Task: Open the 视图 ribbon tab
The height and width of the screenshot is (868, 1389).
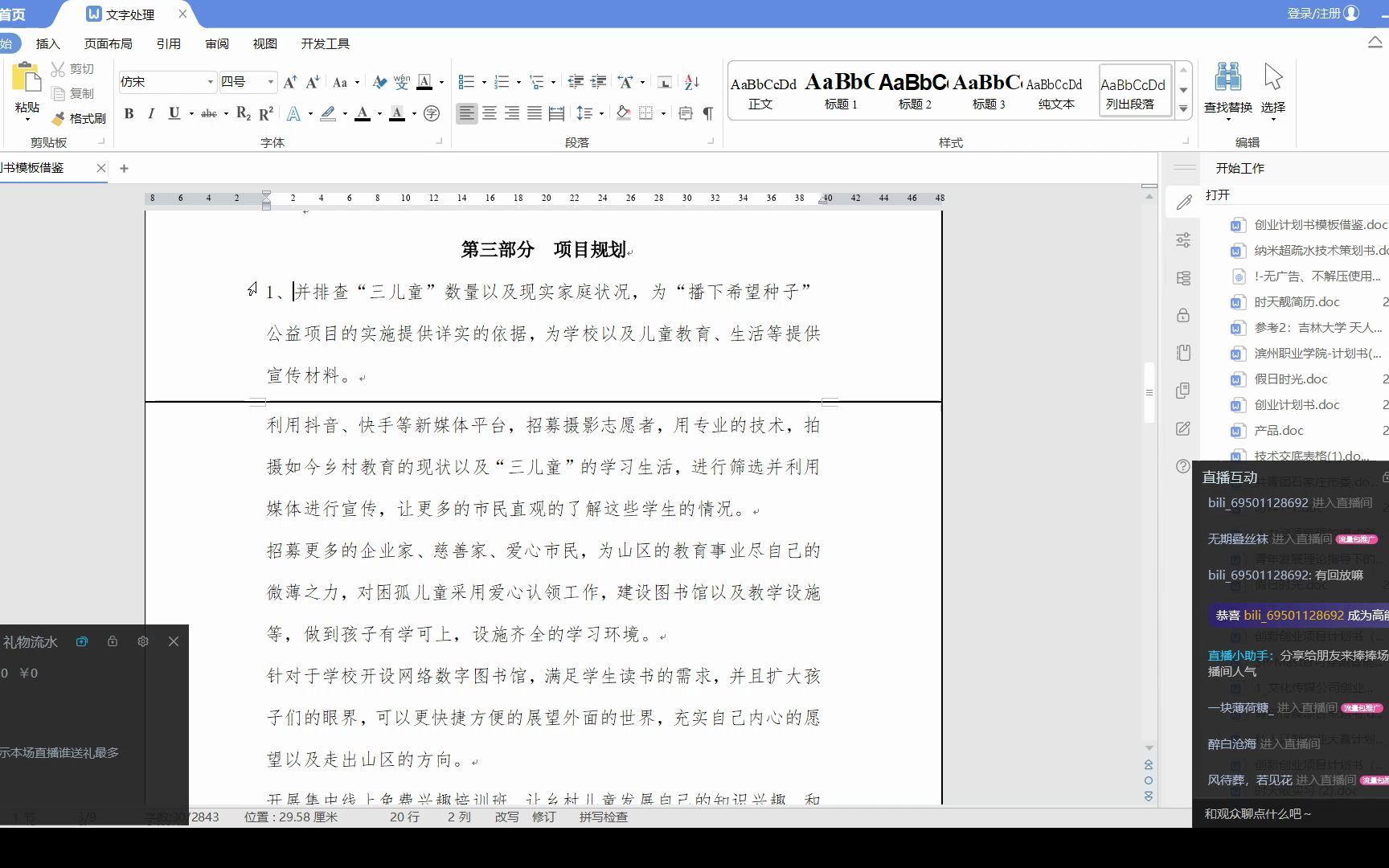Action: point(265,43)
